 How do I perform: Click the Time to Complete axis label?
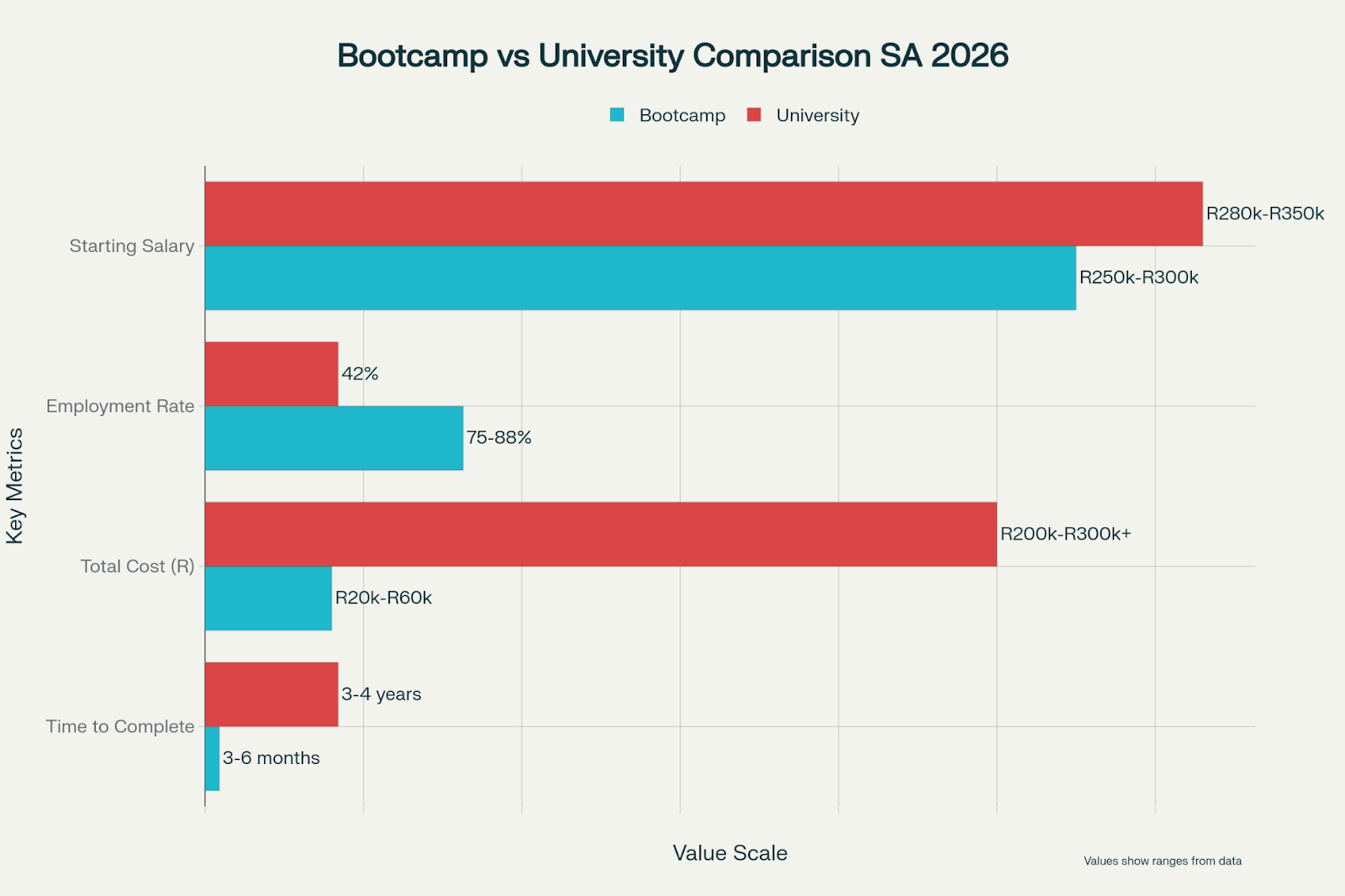(x=120, y=726)
